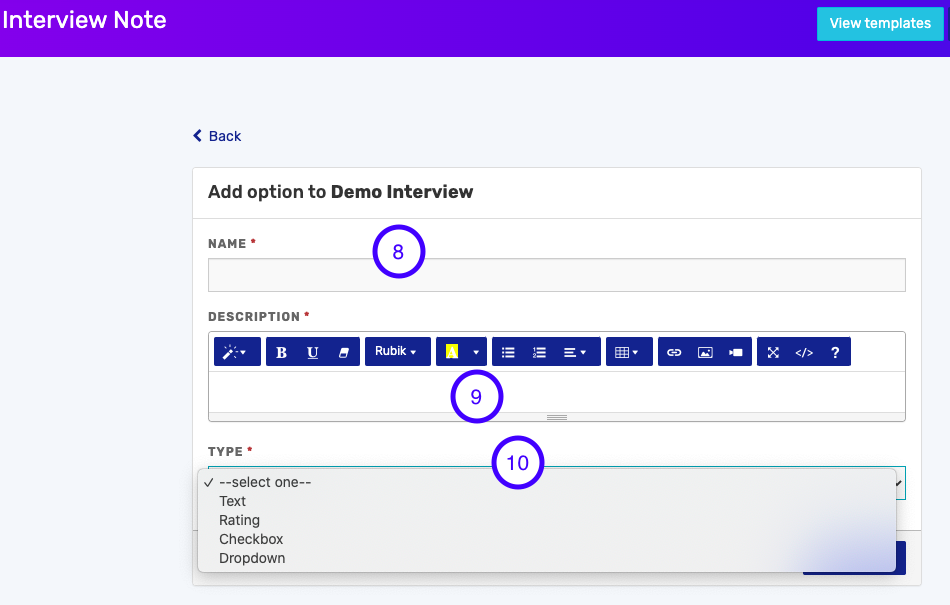Click the View templates button
The height and width of the screenshot is (605, 950).
(x=880, y=24)
